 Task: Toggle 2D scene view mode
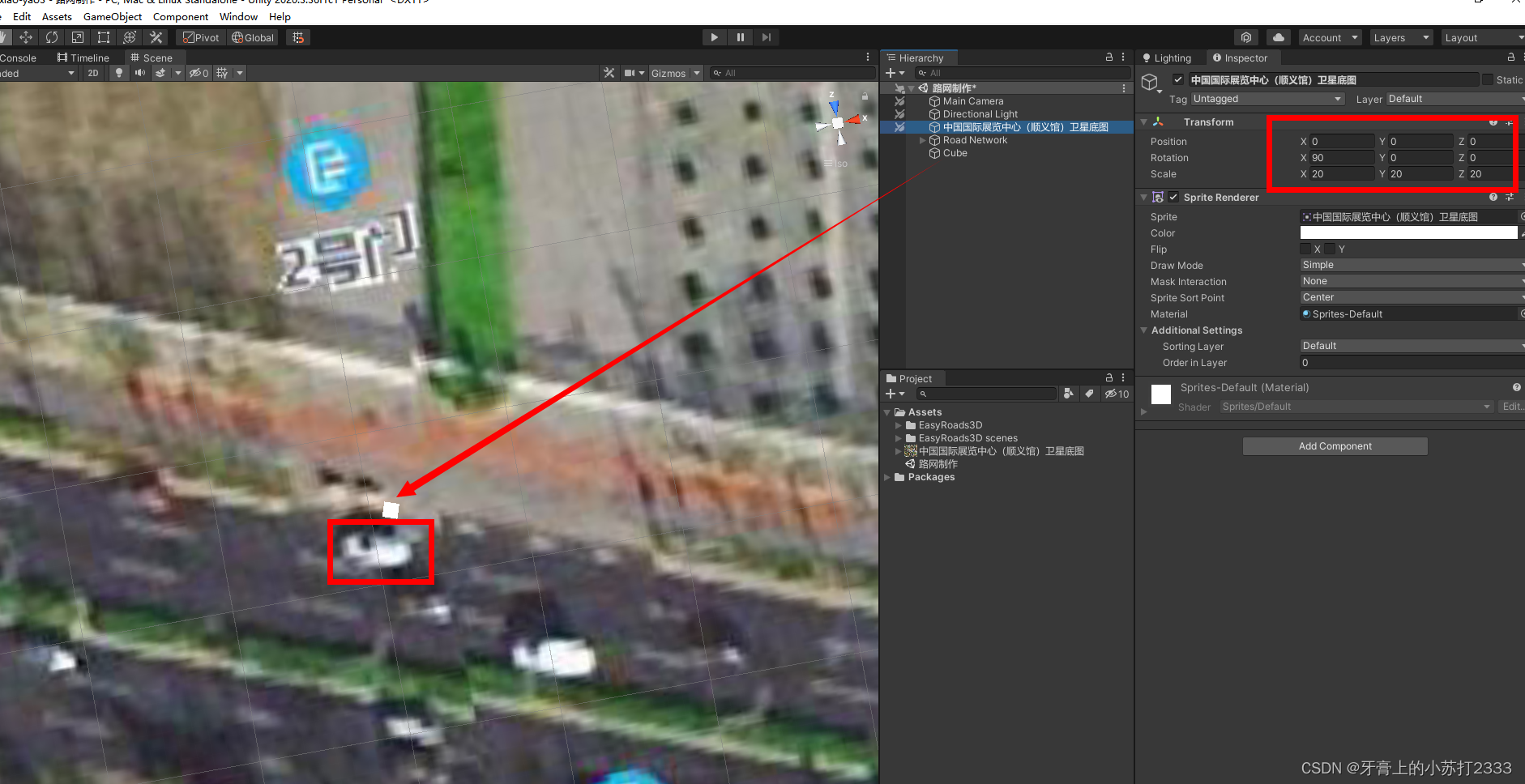coord(93,73)
